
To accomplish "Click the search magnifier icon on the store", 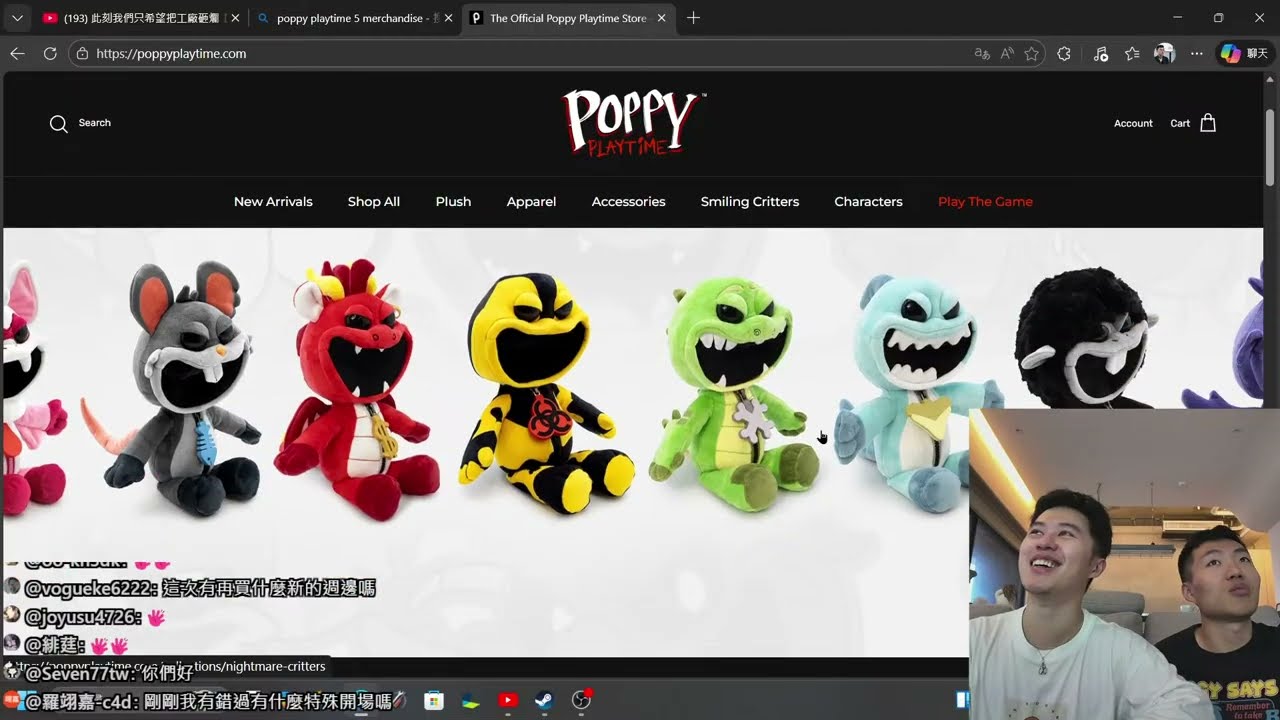I will 59,123.
